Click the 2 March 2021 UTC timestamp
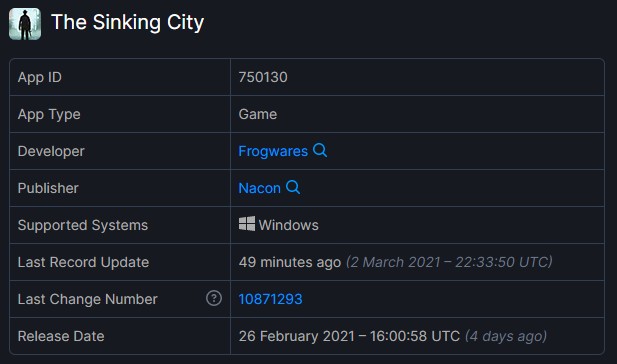 pyautogui.click(x=449, y=262)
